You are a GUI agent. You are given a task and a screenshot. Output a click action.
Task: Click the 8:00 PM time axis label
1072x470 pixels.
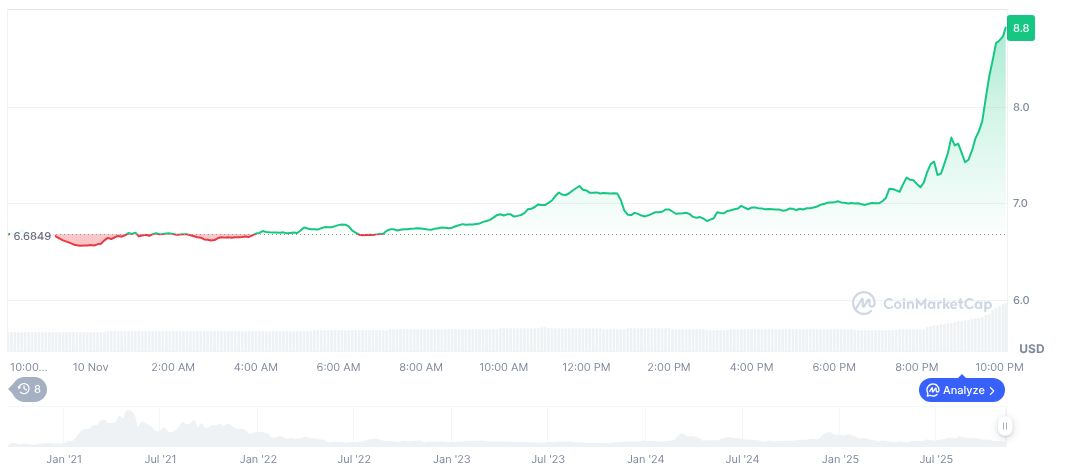[x=916, y=367]
